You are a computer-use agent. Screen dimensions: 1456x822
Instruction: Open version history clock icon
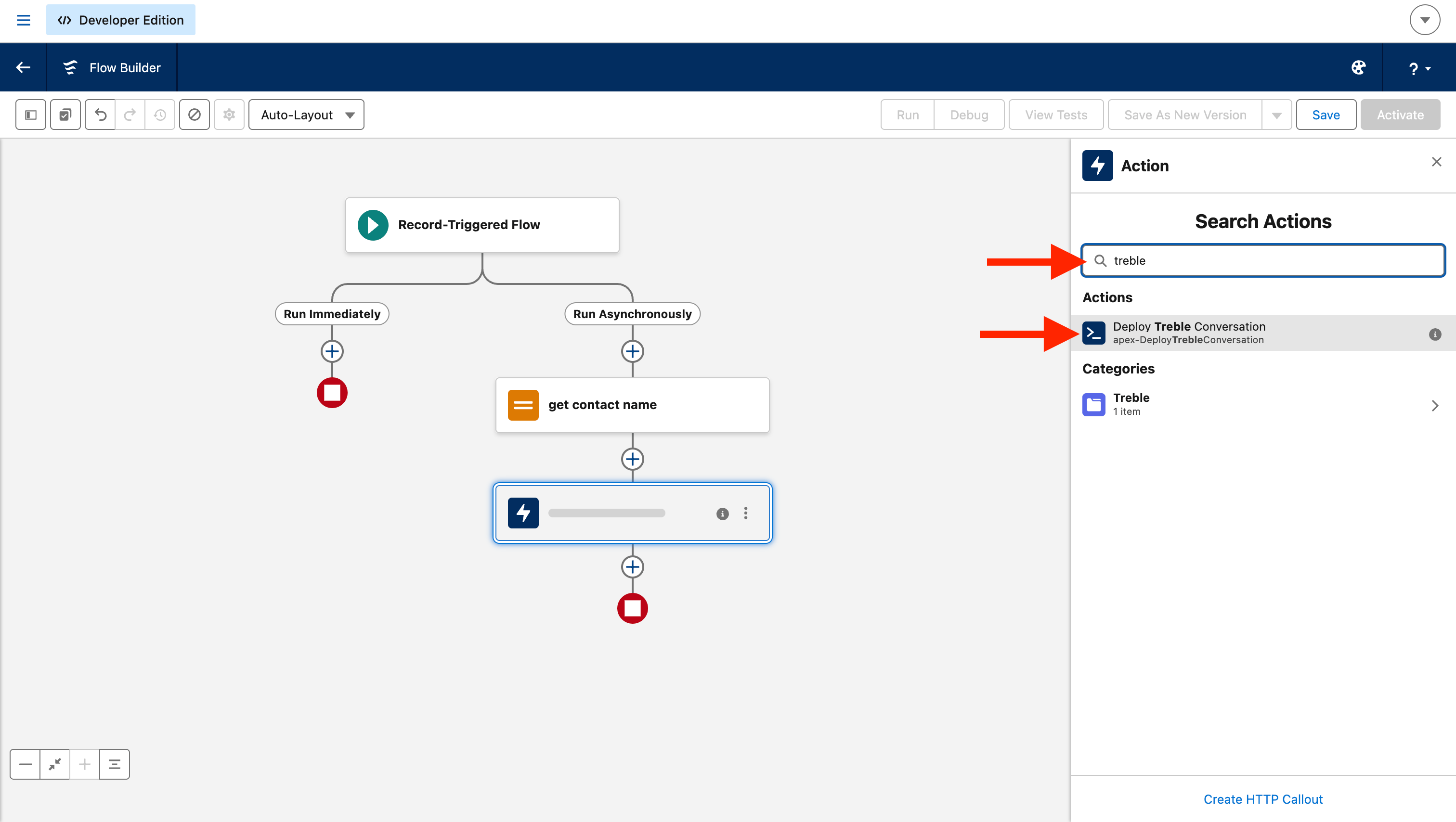[160, 115]
